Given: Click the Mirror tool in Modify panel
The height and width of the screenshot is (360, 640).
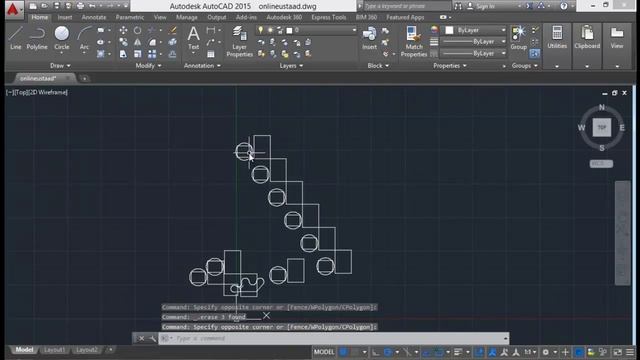Looking at the screenshot, I should (138, 42).
